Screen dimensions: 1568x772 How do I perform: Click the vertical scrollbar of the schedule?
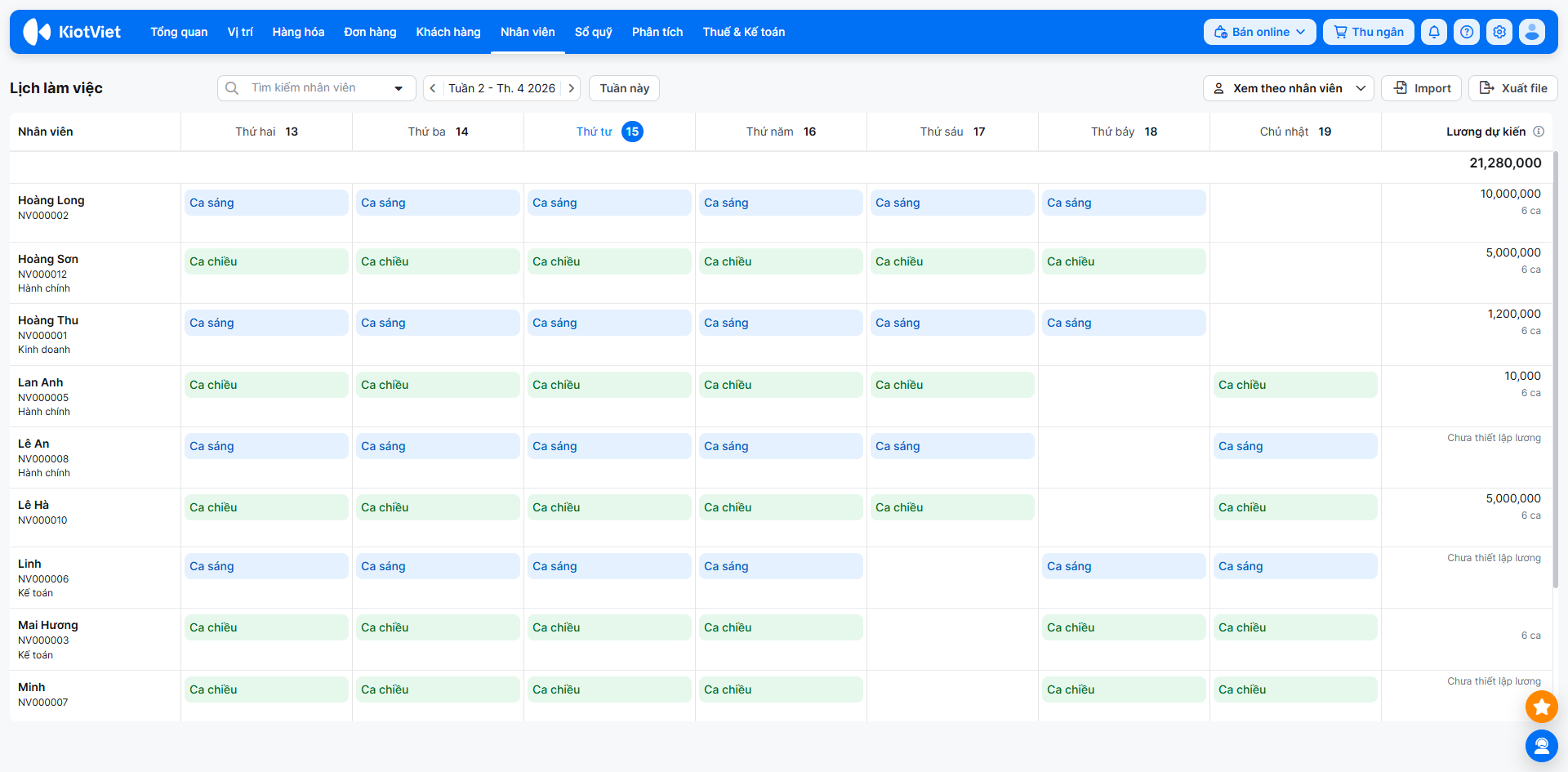point(1555,368)
